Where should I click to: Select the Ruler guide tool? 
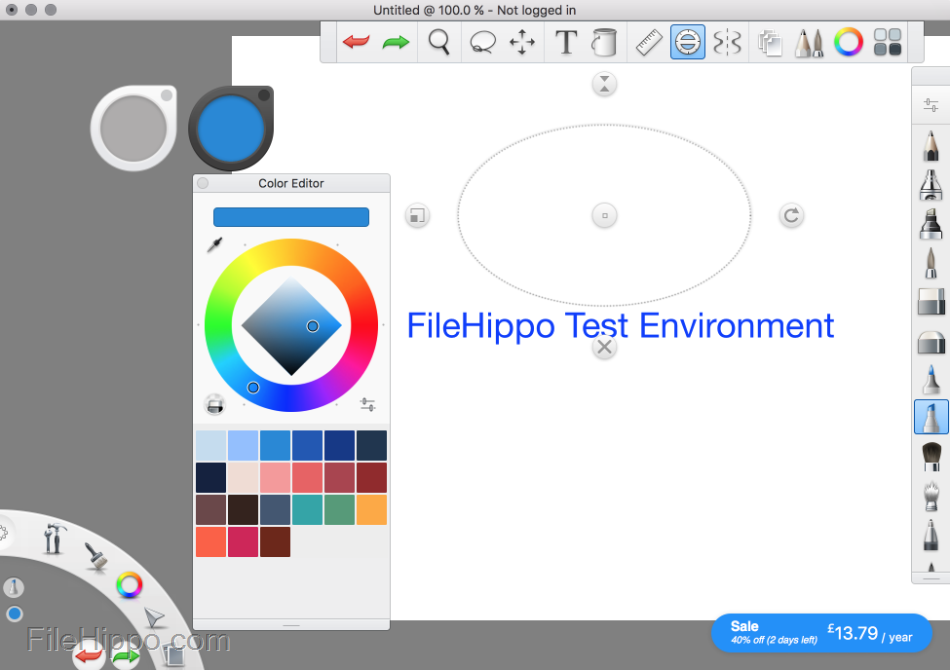click(647, 42)
